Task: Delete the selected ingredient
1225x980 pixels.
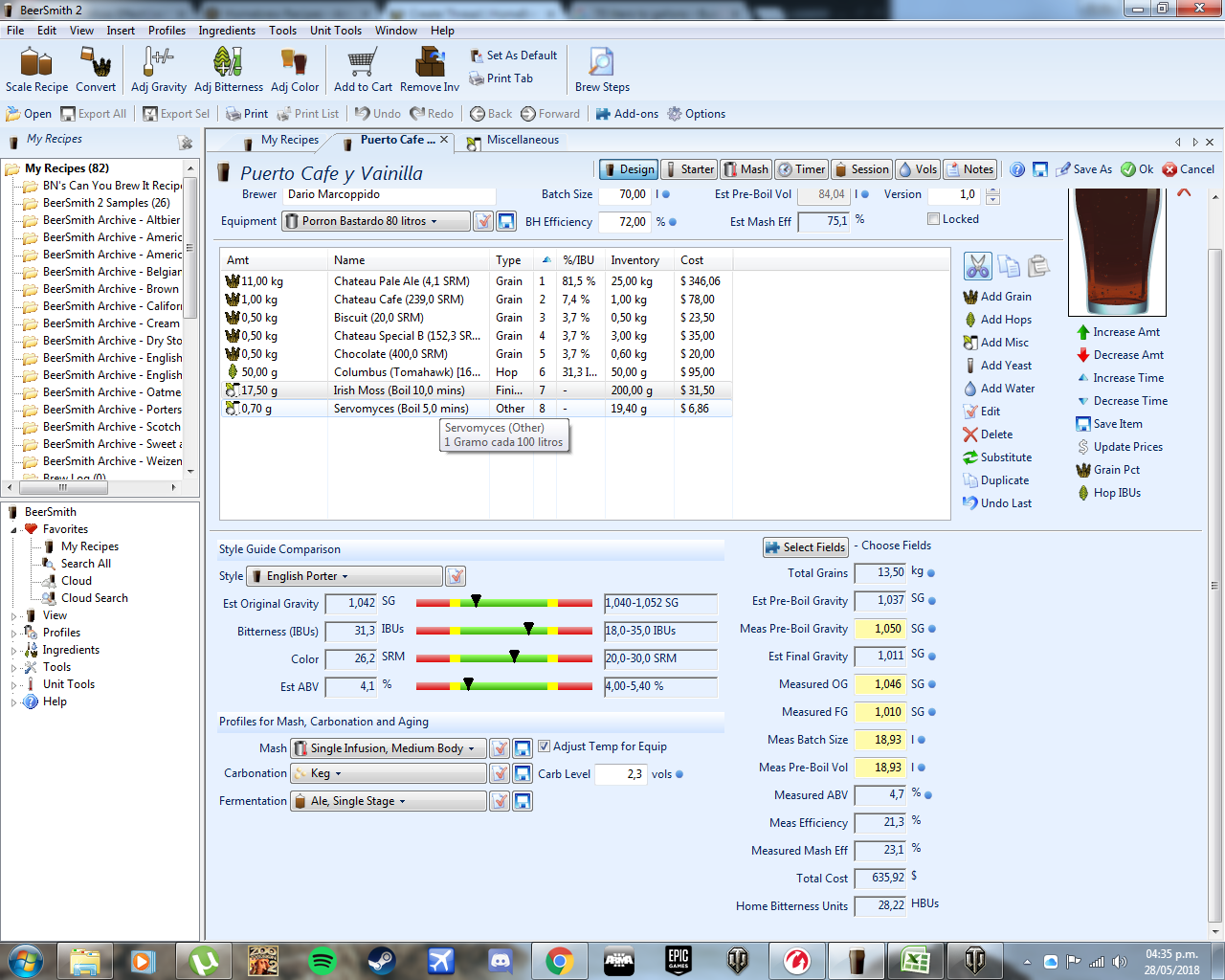Action: (988, 434)
